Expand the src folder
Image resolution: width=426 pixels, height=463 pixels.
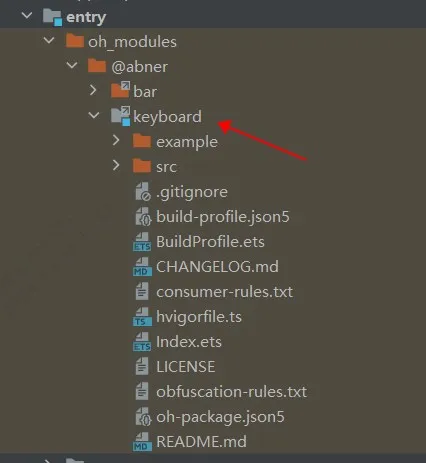(x=116, y=165)
